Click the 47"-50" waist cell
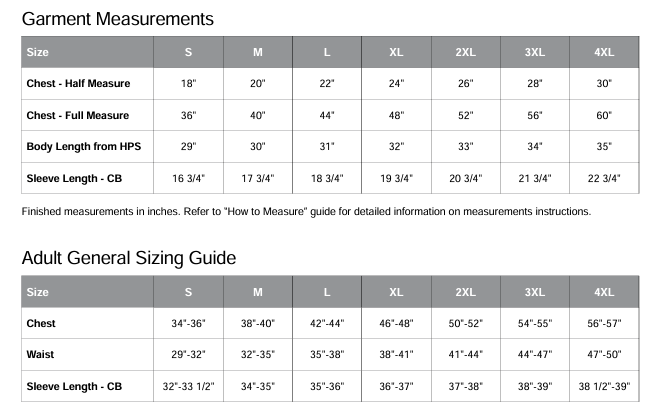 coord(604,355)
